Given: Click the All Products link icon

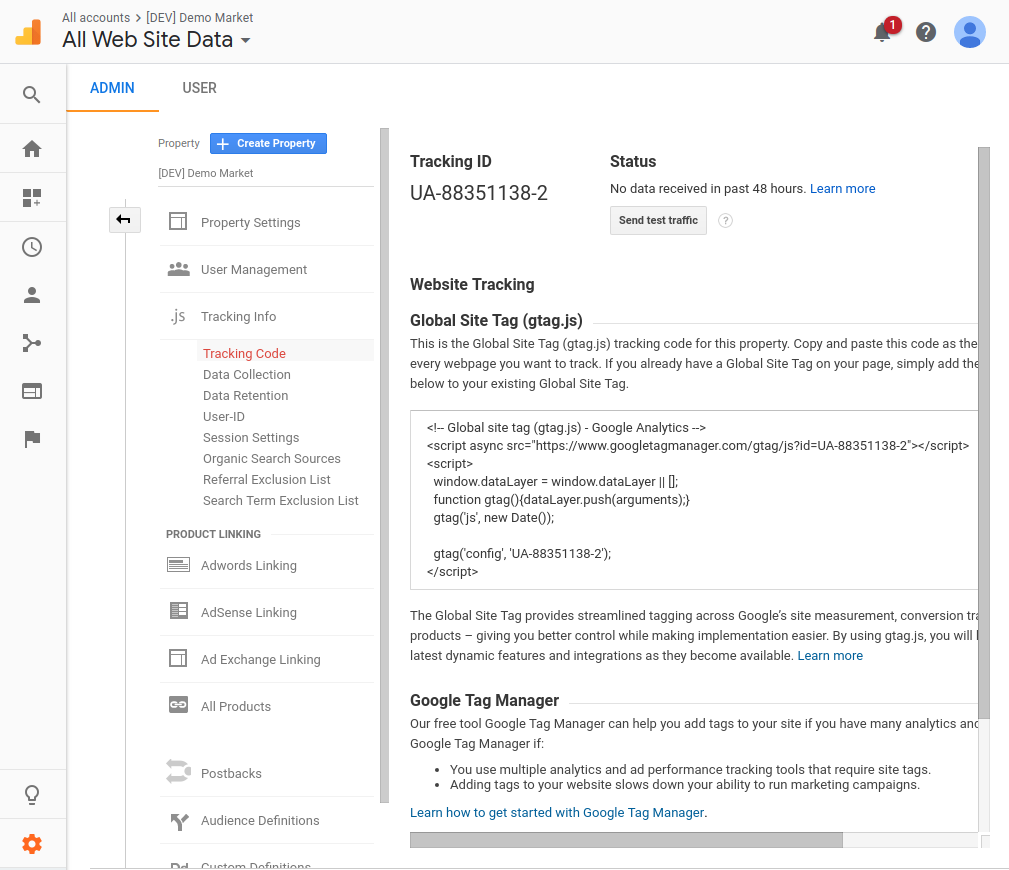Looking at the screenshot, I should pos(178,705).
